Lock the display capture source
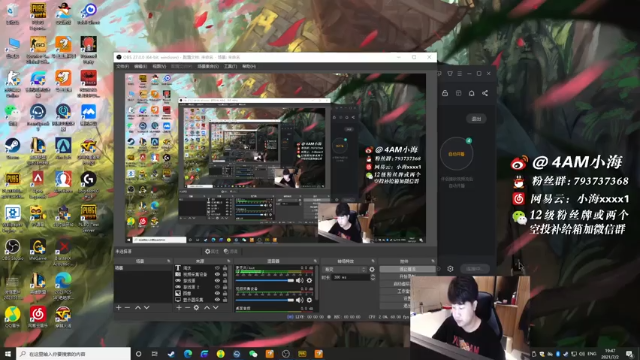The width and height of the screenshot is (640, 360). pyautogui.click(x=225, y=299)
